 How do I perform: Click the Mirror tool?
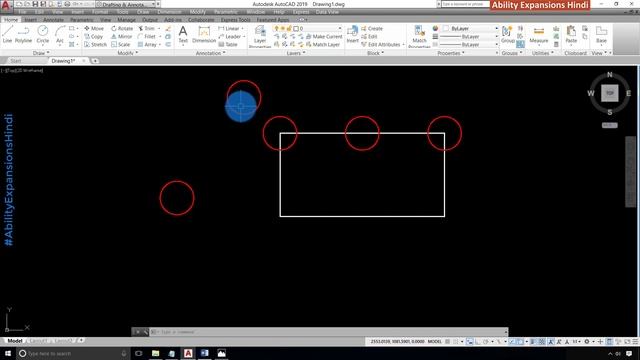point(122,36)
